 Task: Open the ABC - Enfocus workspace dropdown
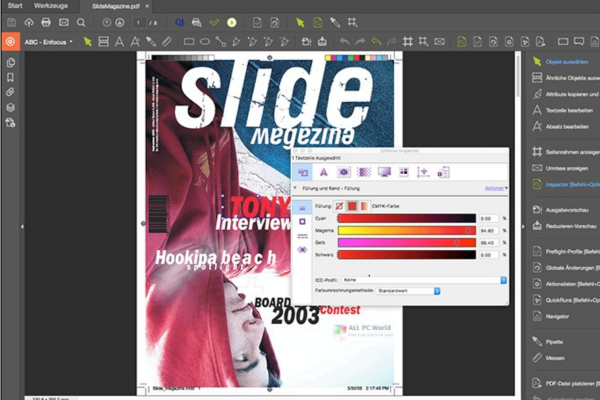click(x=49, y=42)
